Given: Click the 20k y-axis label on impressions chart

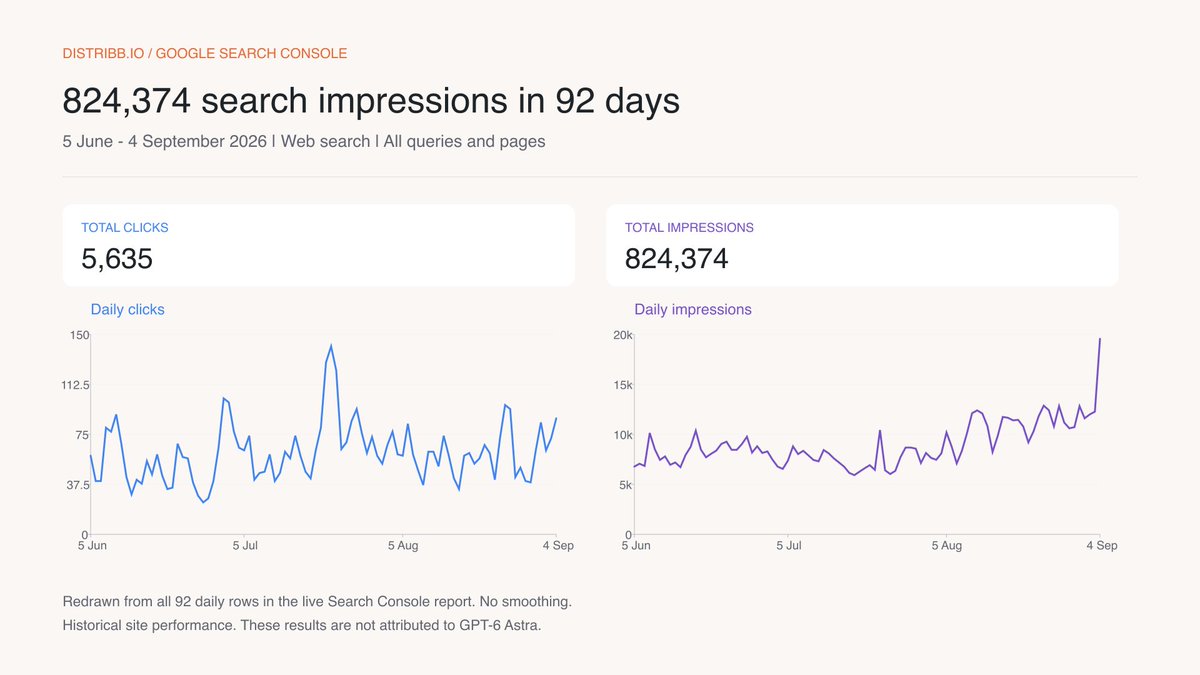Looking at the screenshot, I should [623, 334].
